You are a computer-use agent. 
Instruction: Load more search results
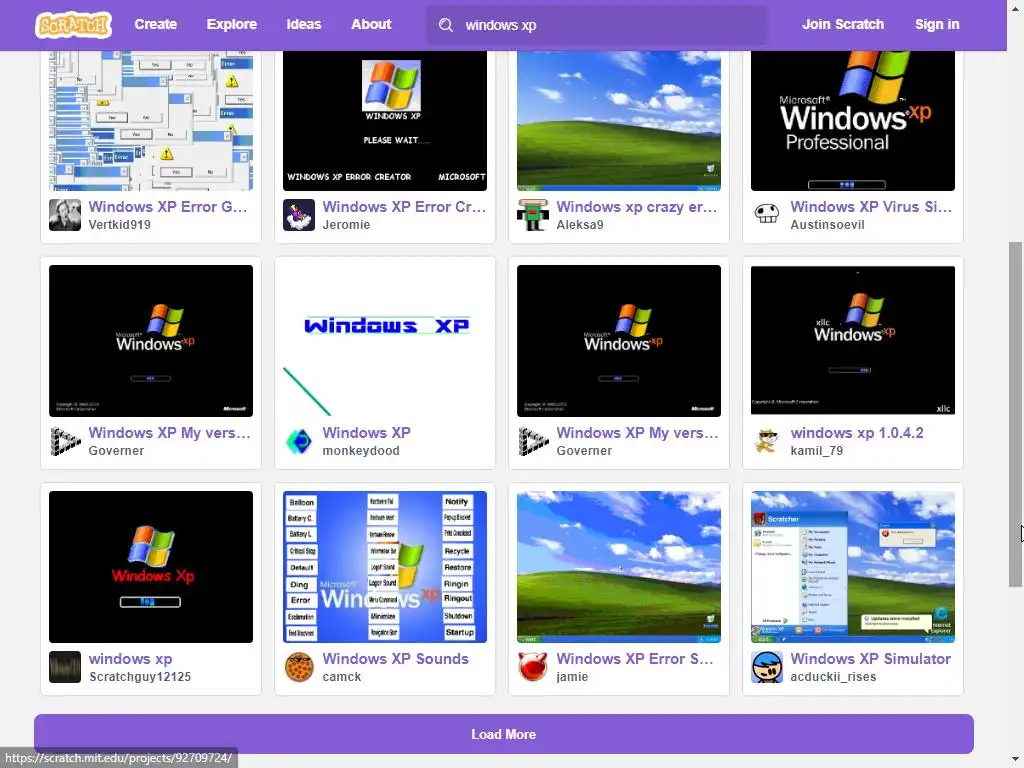(504, 734)
